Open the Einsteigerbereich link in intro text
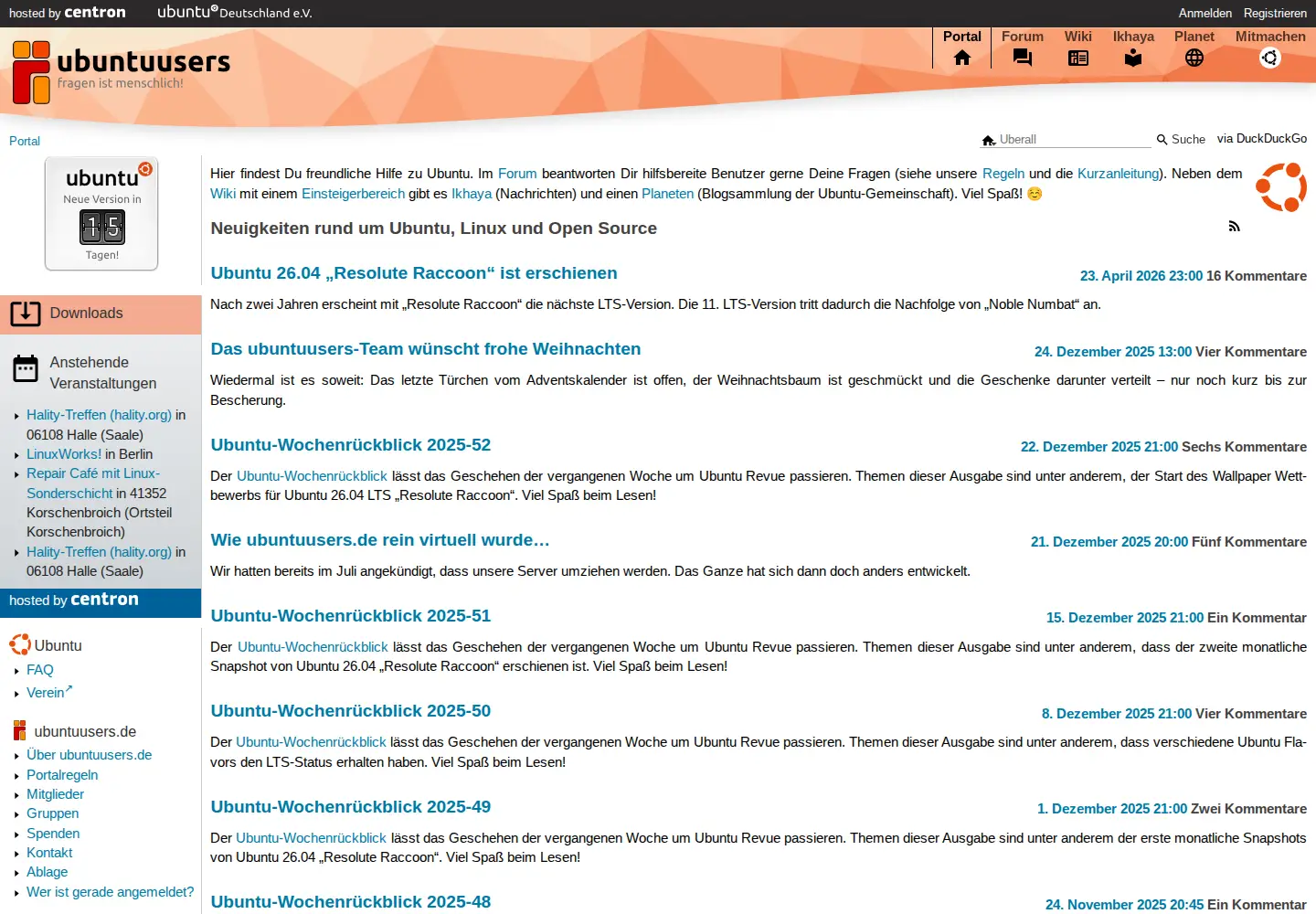Viewport: 1316px width, 914px height. click(353, 194)
